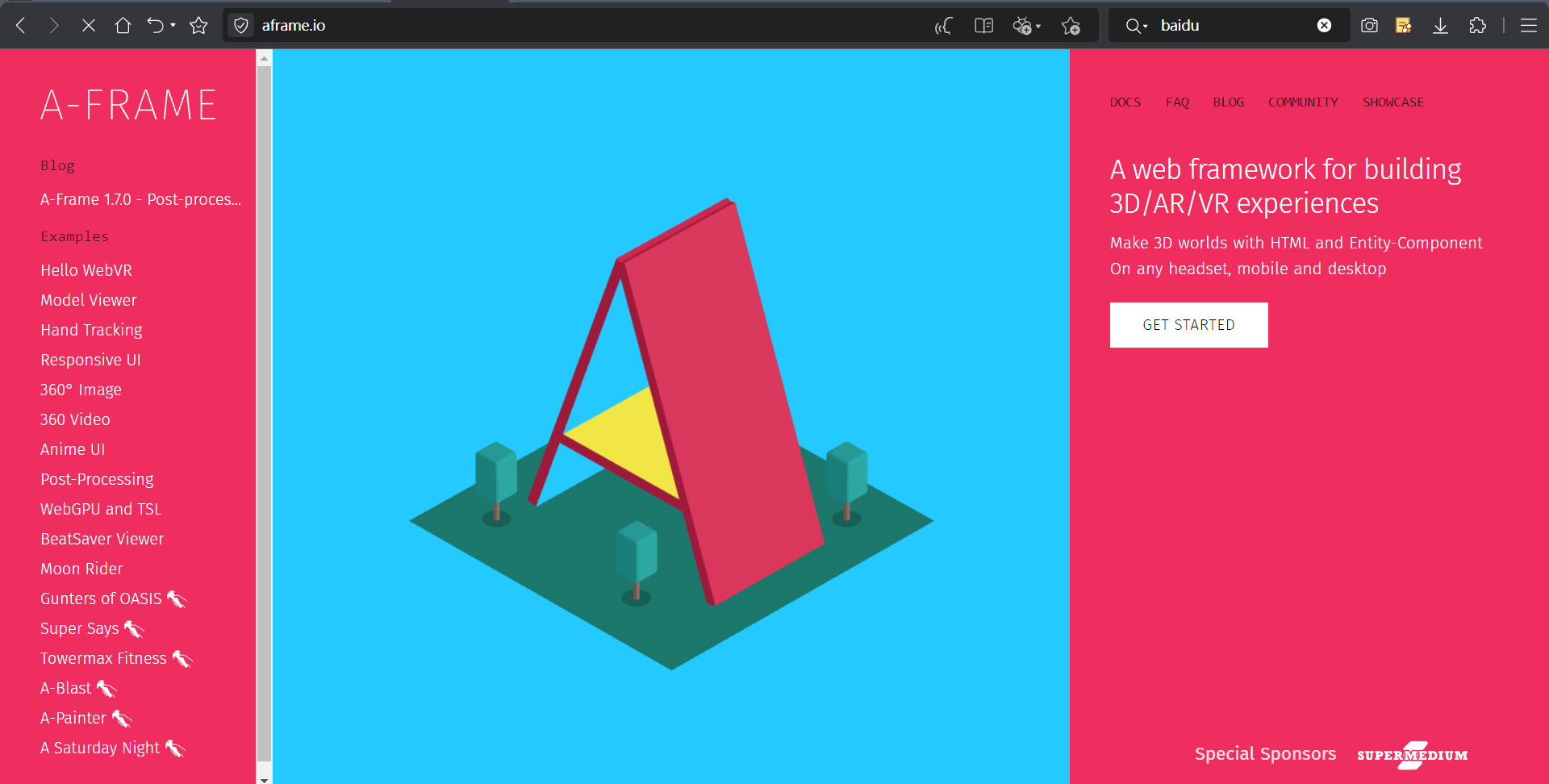1549x784 pixels.
Task: Open the Moon Rider example
Action: click(x=81, y=569)
